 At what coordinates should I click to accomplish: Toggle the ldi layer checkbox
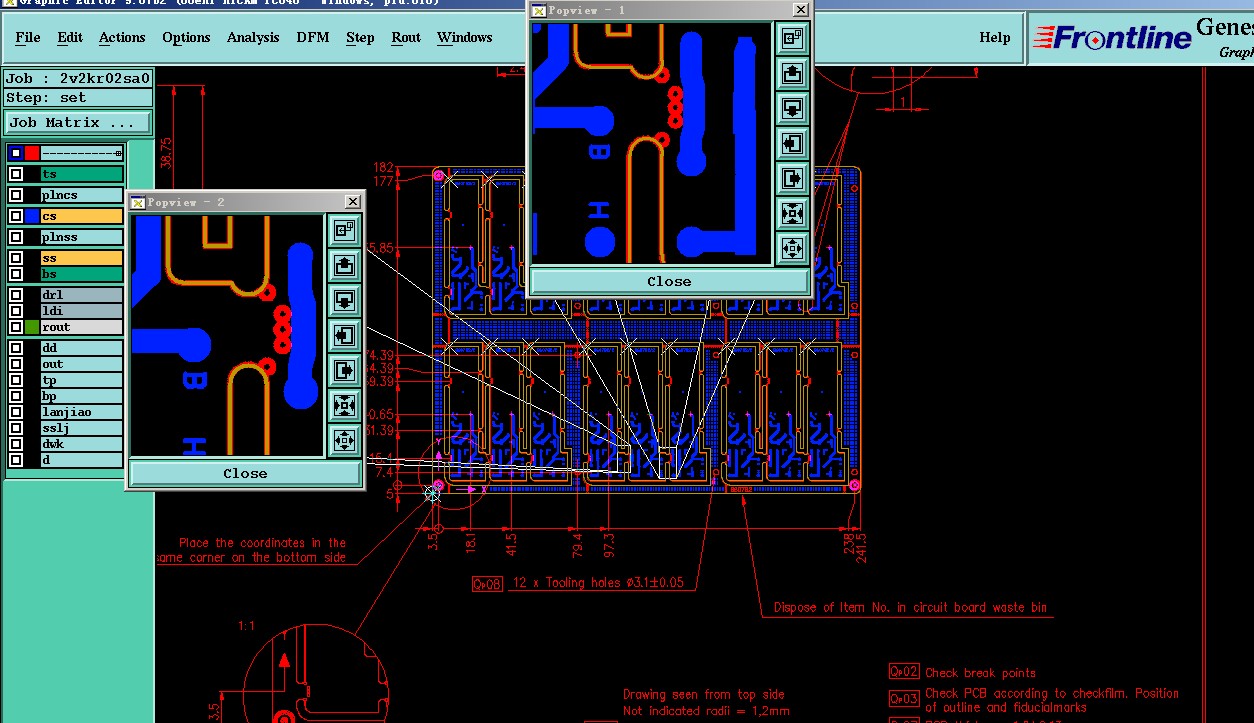(16, 311)
